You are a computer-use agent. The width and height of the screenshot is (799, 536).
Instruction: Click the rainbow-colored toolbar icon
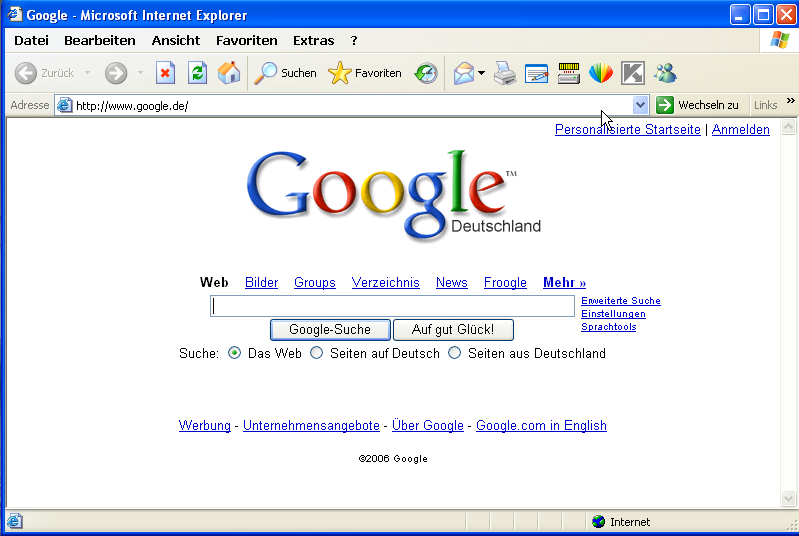pyautogui.click(x=601, y=73)
